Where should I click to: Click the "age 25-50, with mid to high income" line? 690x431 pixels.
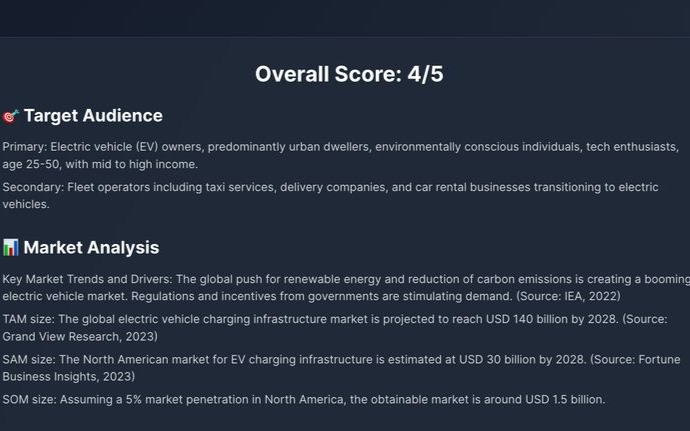[99, 164]
